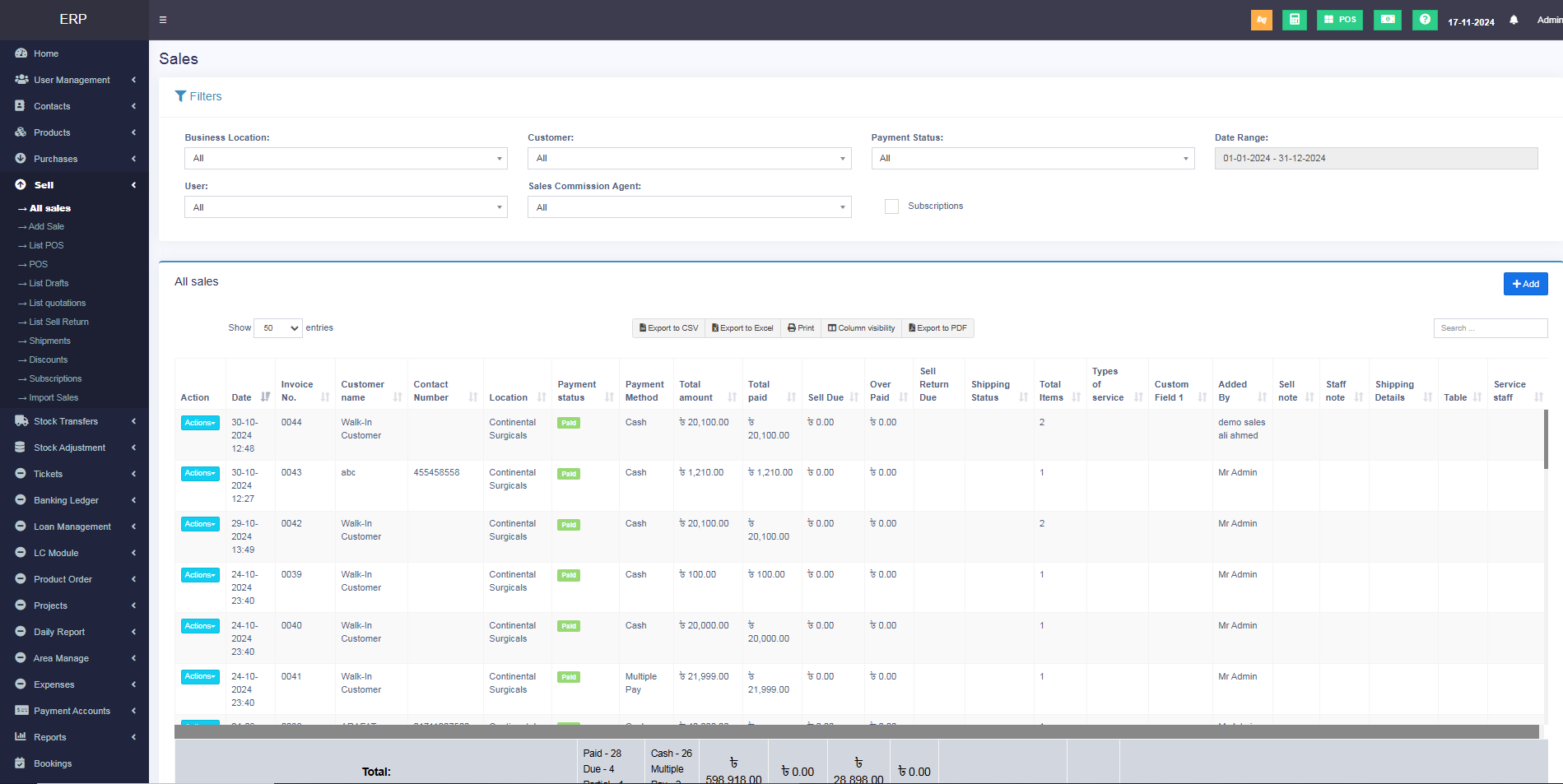Open the Business Location dropdown
The width and height of the screenshot is (1563, 784).
click(346, 159)
